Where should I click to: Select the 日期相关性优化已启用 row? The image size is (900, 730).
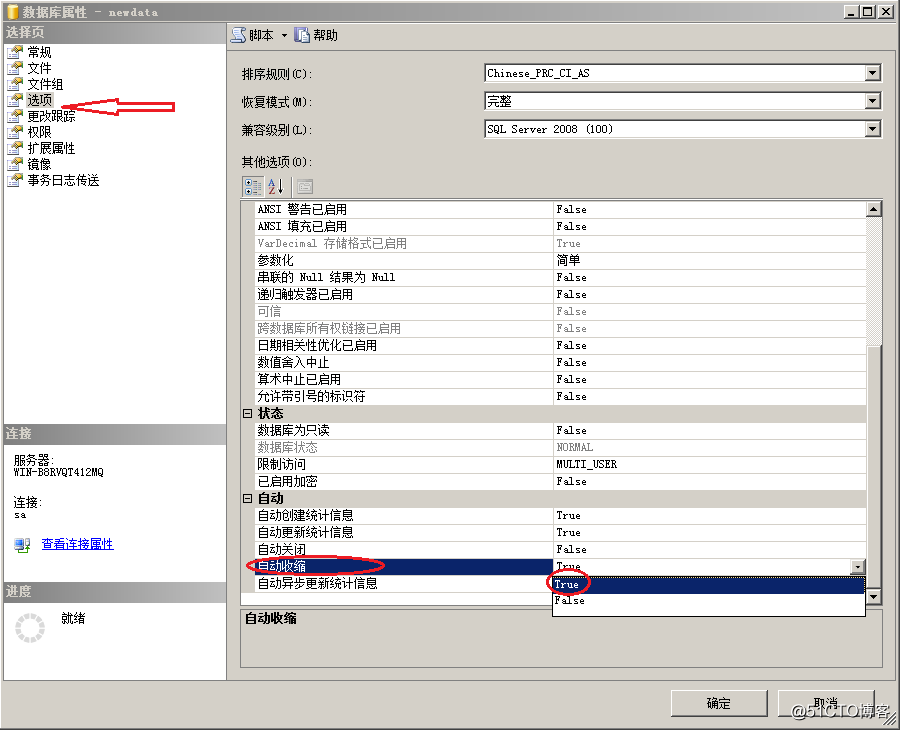tap(560, 345)
